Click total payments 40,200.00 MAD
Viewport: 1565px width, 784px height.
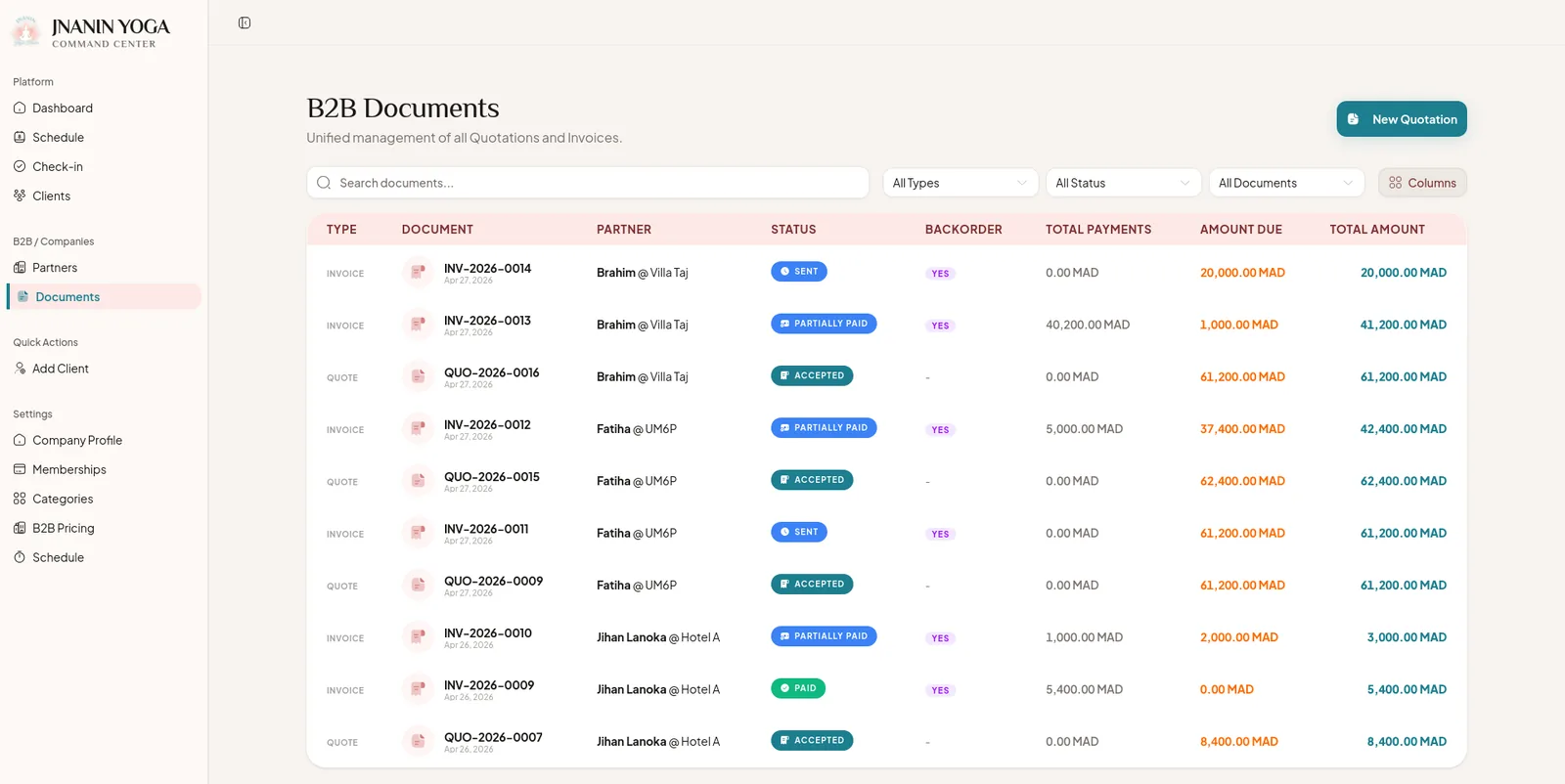coord(1088,325)
